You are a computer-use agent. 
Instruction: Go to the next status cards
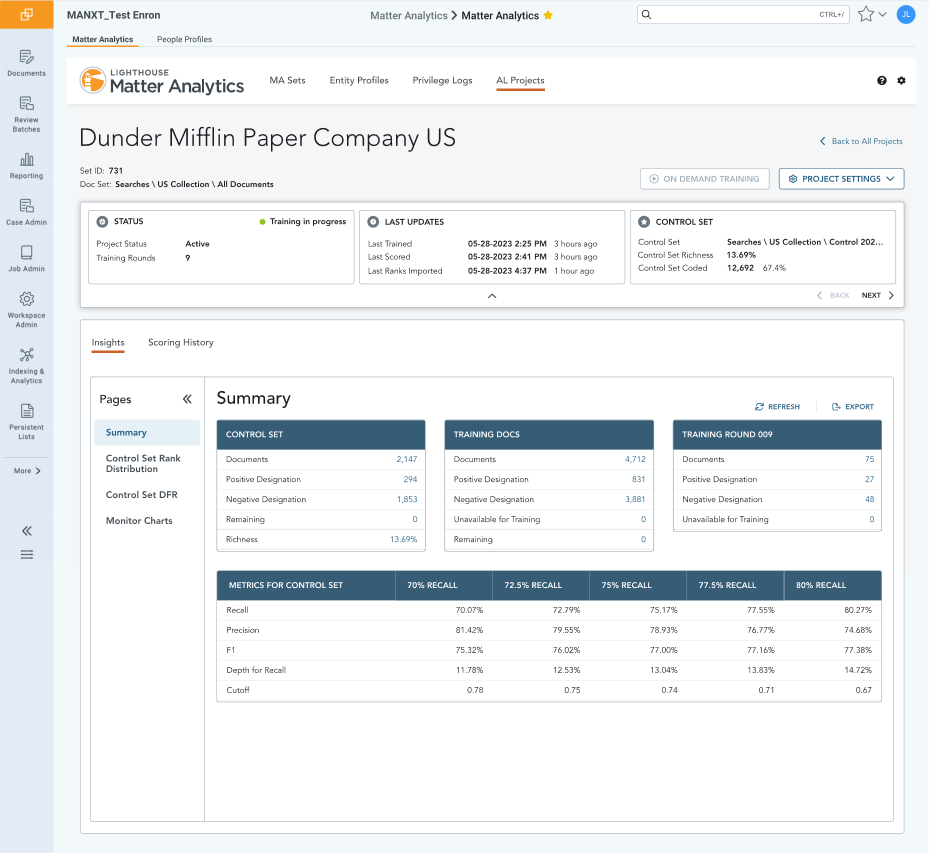click(x=877, y=295)
